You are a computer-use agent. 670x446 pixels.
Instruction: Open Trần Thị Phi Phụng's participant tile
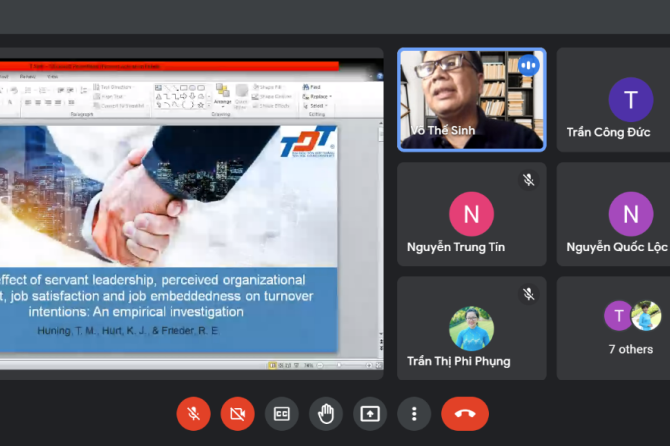tap(471, 328)
